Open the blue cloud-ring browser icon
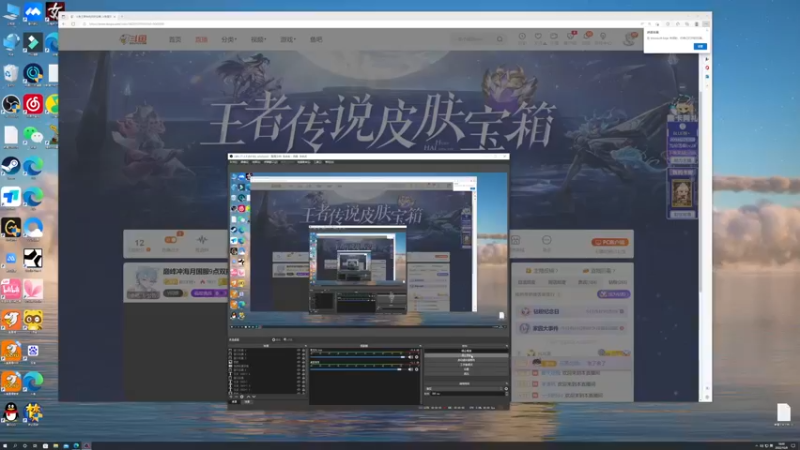This screenshot has width=800, height=450. (x=33, y=228)
